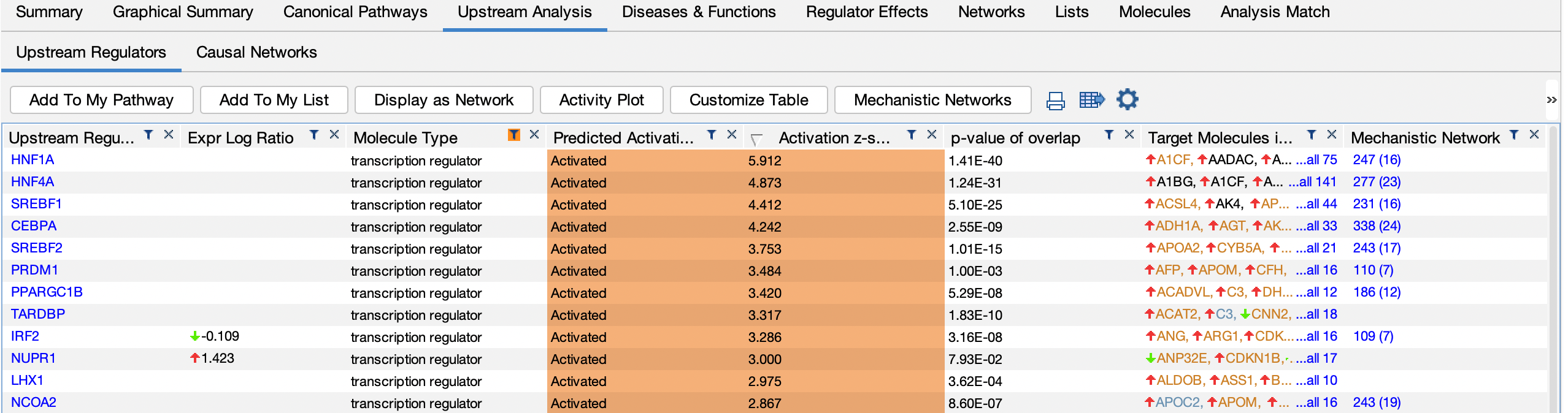Filter the Target Molecules column
The image size is (1568, 413).
click(1312, 135)
